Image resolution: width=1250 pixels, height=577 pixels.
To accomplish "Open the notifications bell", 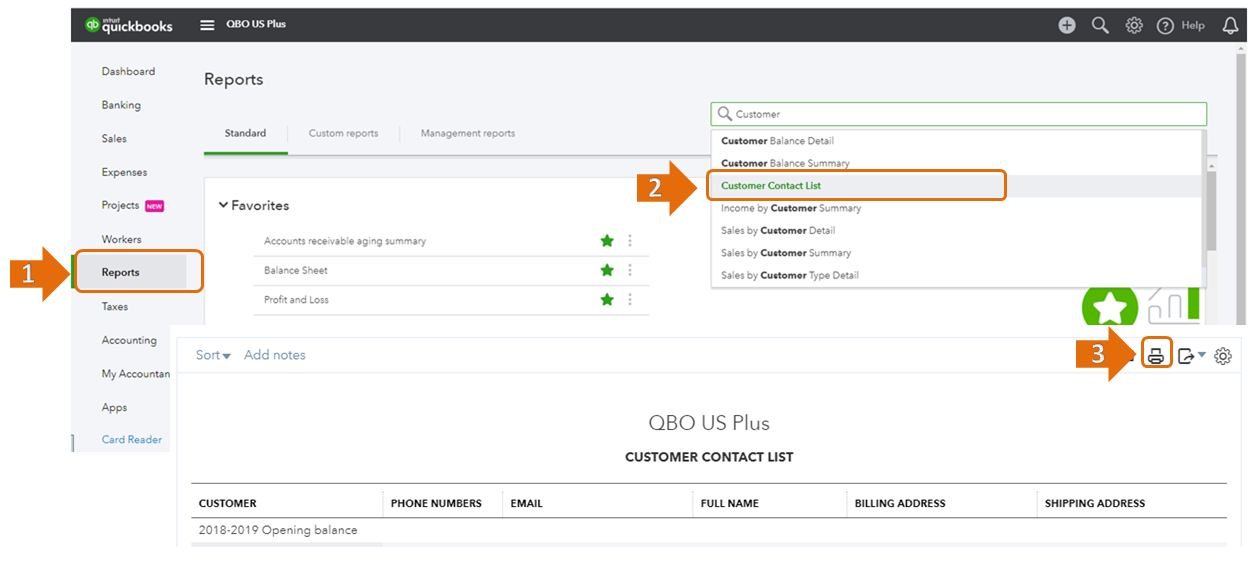I will 1230,26.
